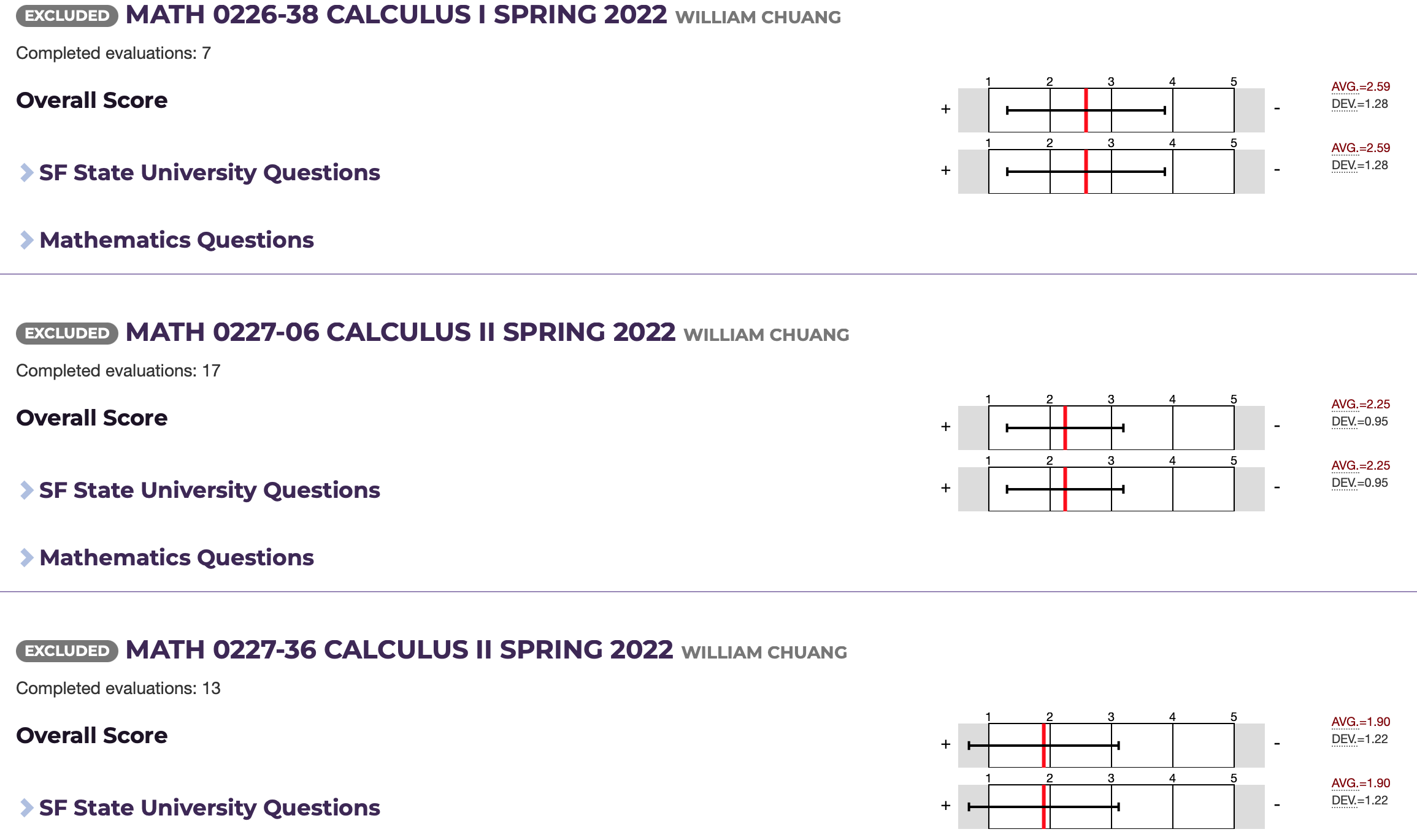This screenshot has height=840, width=1417.
Task: Click the chevron beside MATH 0227-36 SF State Questions
Action: tap(26, 808)
